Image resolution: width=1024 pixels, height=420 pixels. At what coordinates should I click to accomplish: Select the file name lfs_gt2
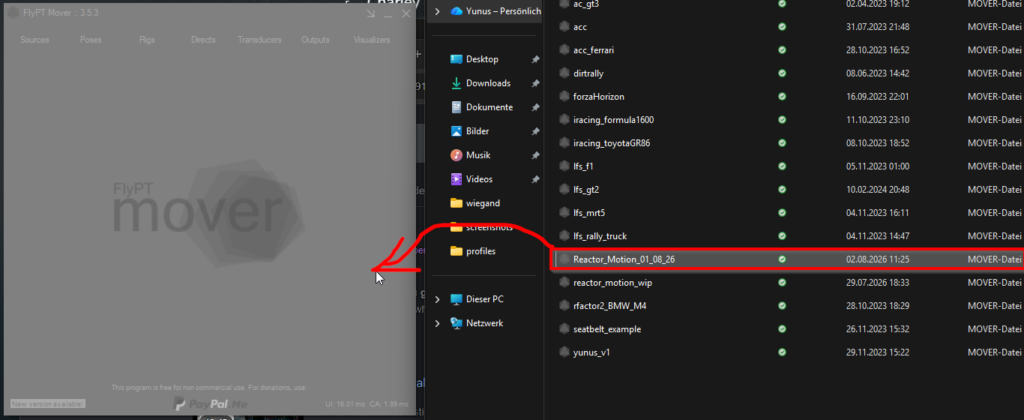click(586, 189)
